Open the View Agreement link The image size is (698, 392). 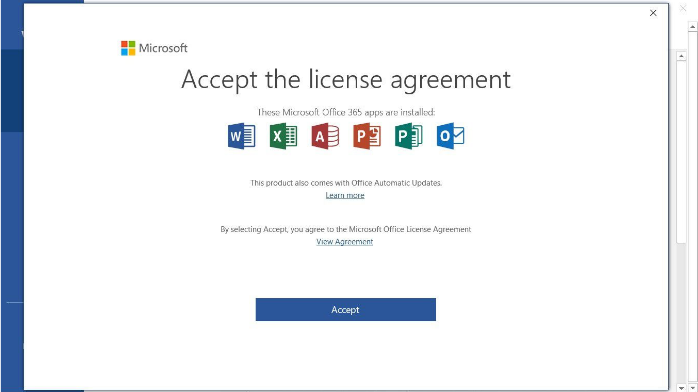point(345,242)
